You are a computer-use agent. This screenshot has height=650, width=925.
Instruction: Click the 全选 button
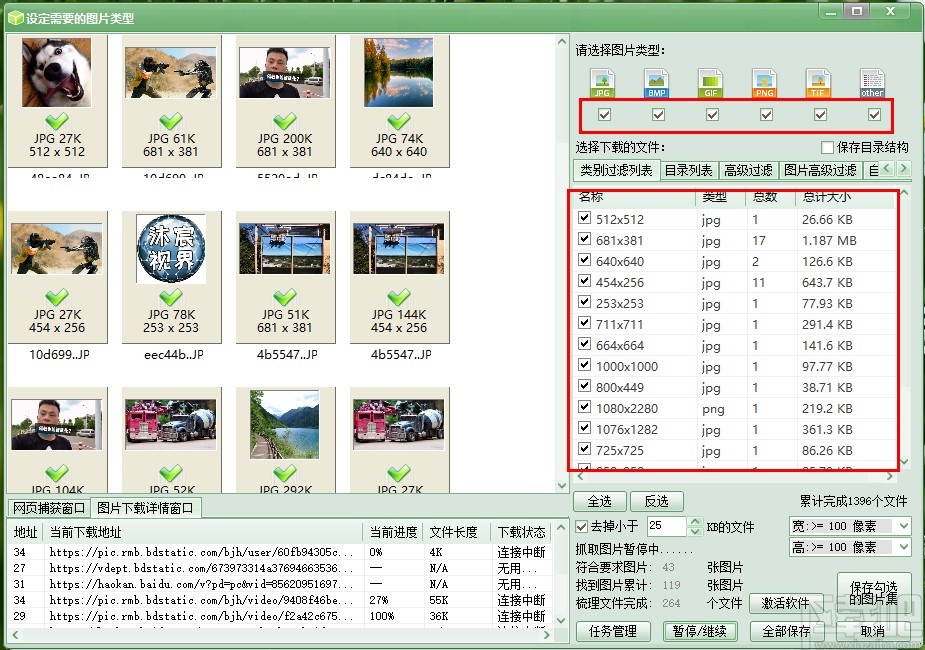pyautogui.click(x=599, y=501)
